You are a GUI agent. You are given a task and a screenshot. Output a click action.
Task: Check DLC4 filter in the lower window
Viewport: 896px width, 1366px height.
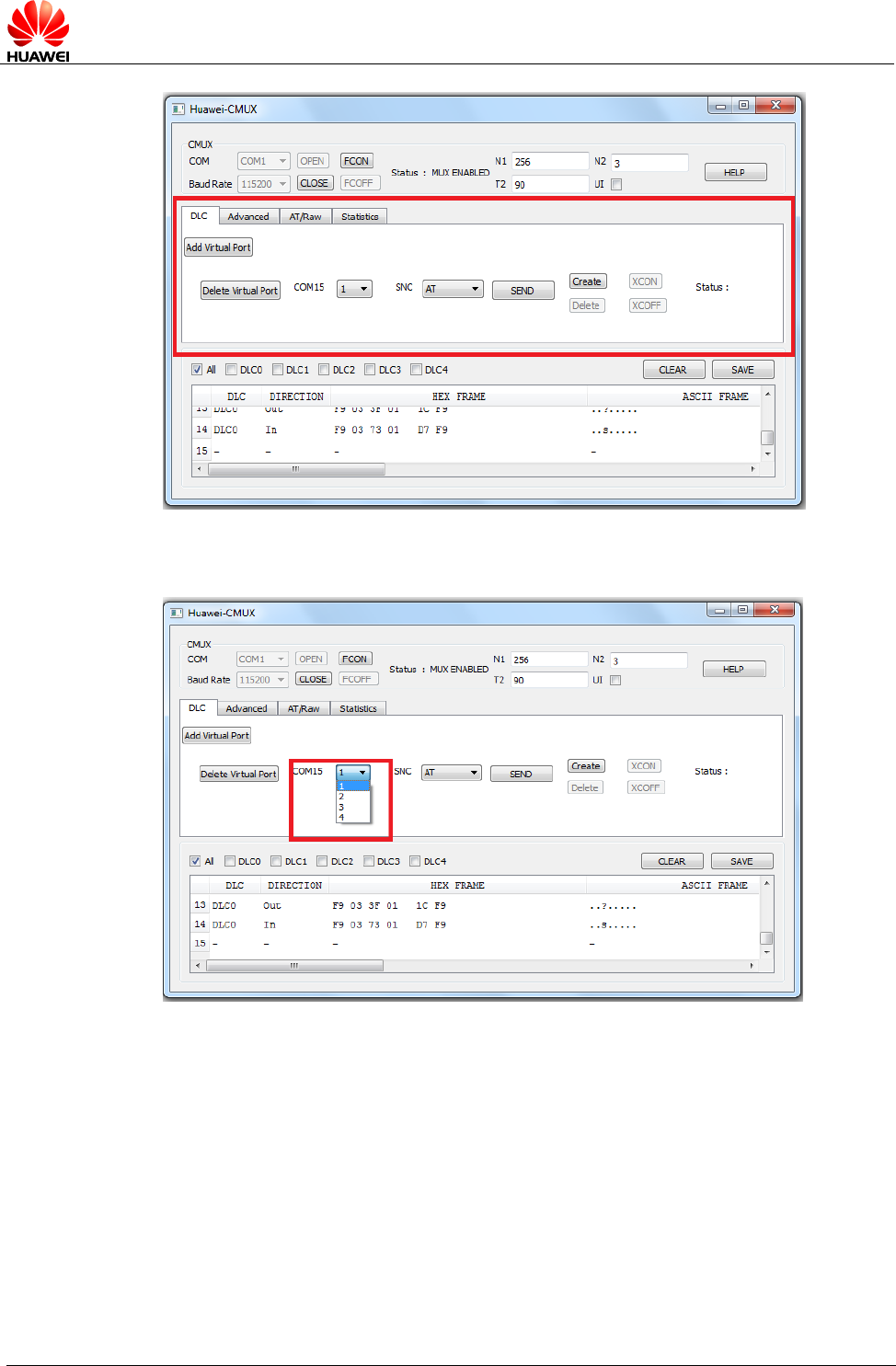pyautogui.click(x=414, y=862)
